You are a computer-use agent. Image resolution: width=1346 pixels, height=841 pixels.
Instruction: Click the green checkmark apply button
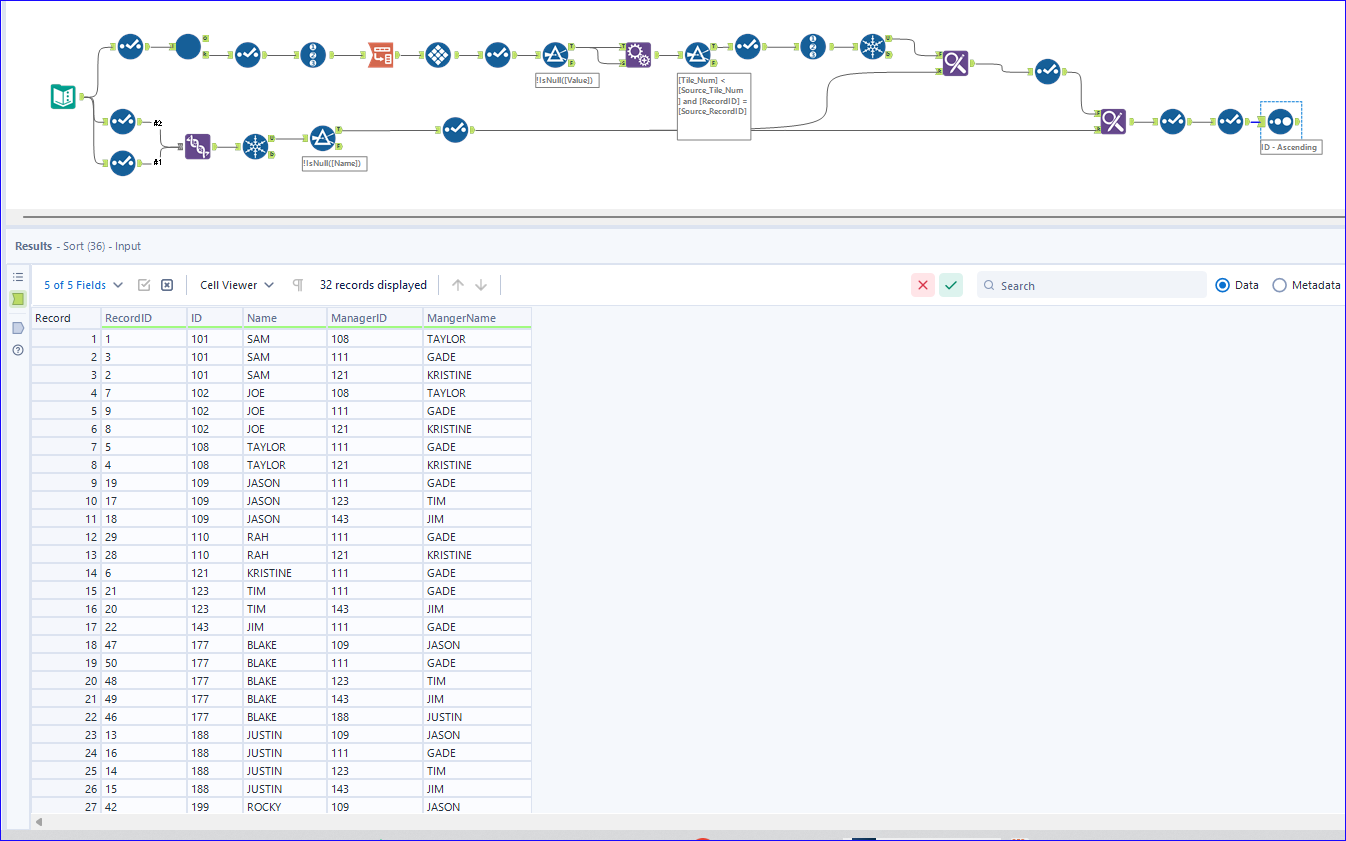[951, 285]
